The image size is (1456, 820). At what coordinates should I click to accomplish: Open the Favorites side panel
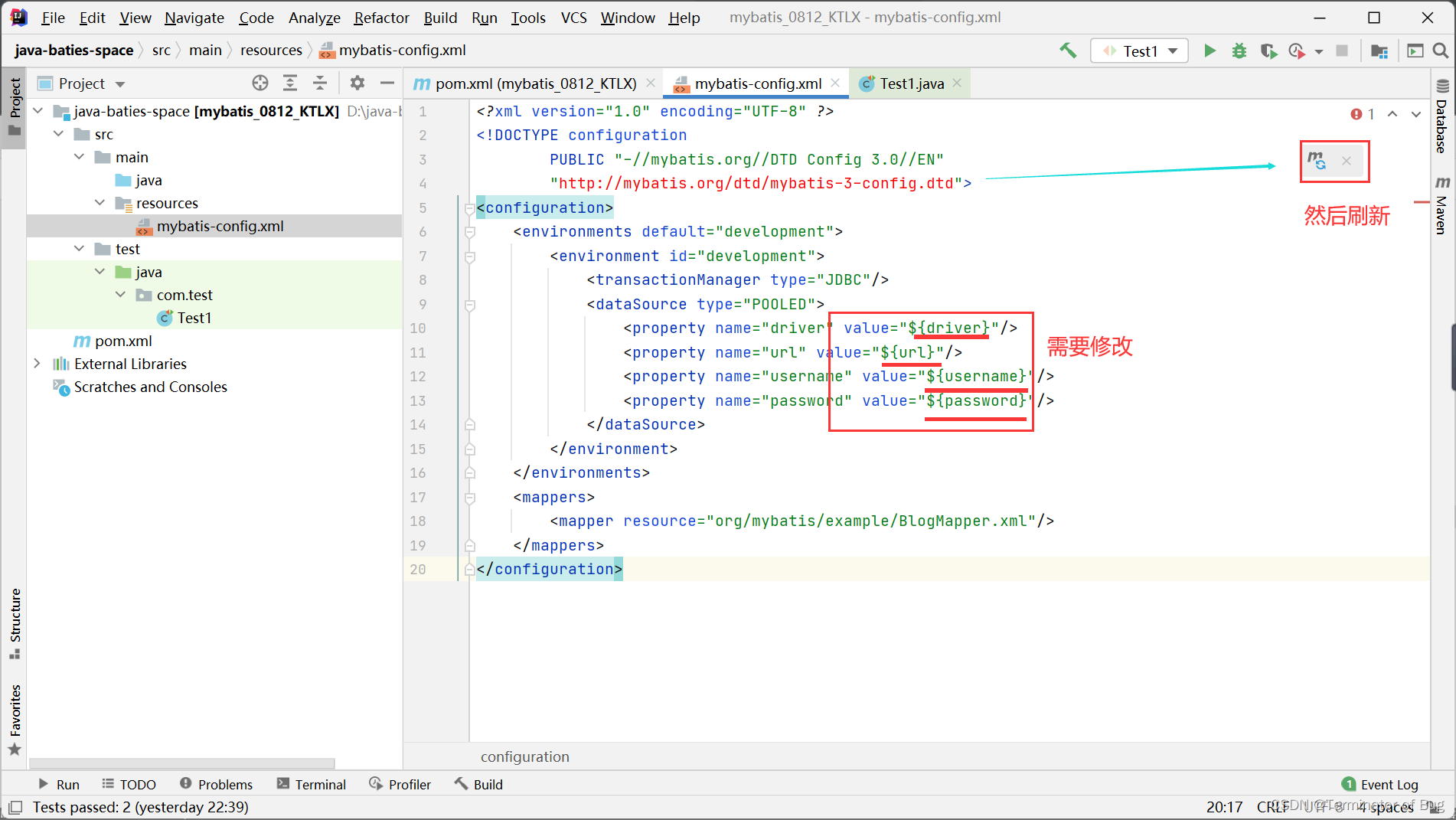[15, 720]
